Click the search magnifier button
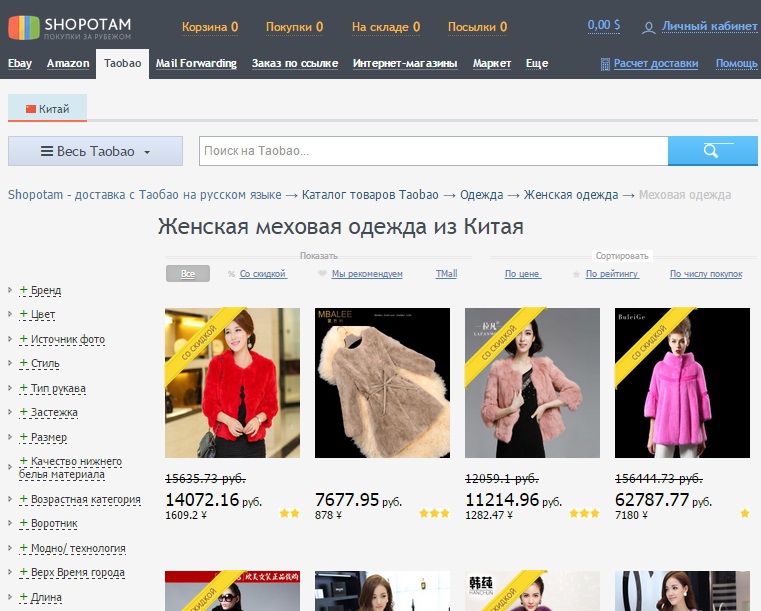This screenshot has width=761, height=611. tap(712, 151)
